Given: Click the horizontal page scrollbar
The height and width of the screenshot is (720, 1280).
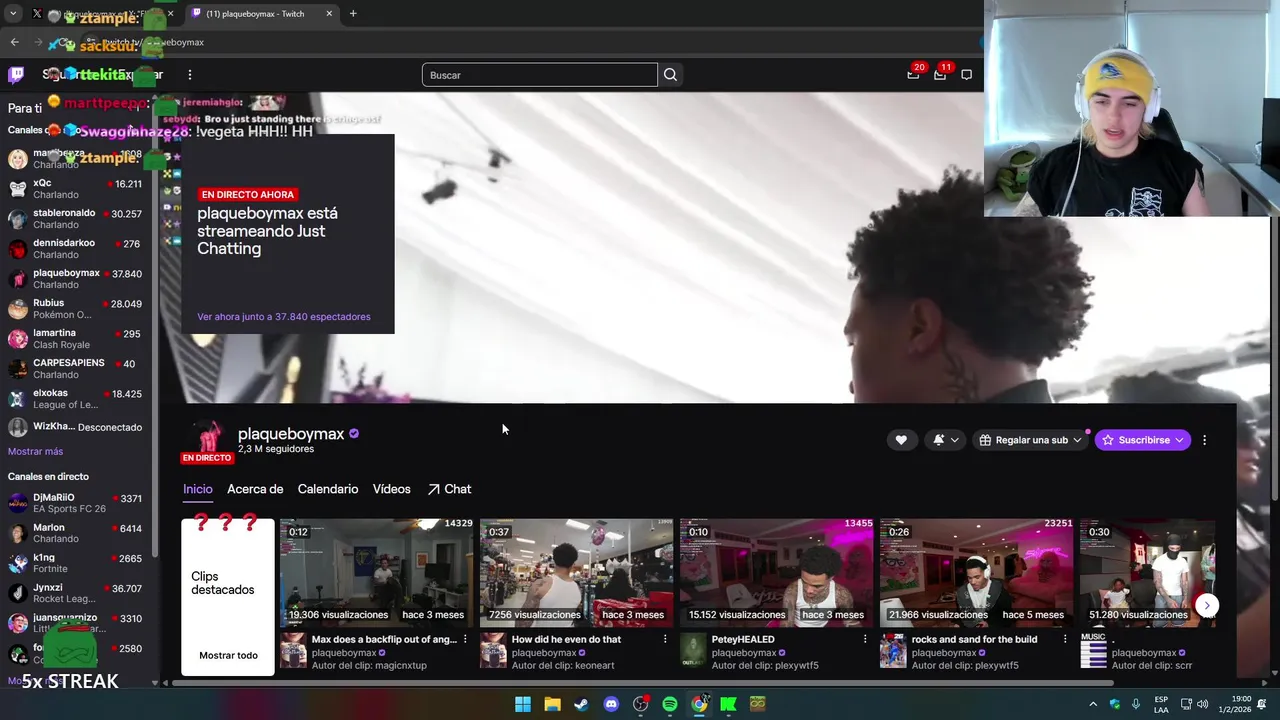Looking at the screenshot, I should point(644,684).
